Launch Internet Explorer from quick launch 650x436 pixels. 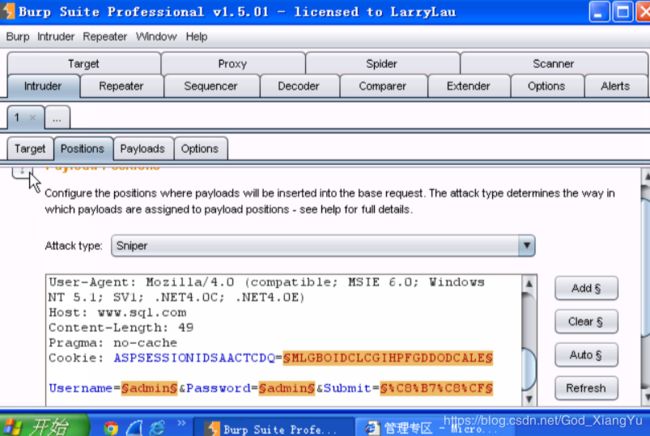[158, 427]
